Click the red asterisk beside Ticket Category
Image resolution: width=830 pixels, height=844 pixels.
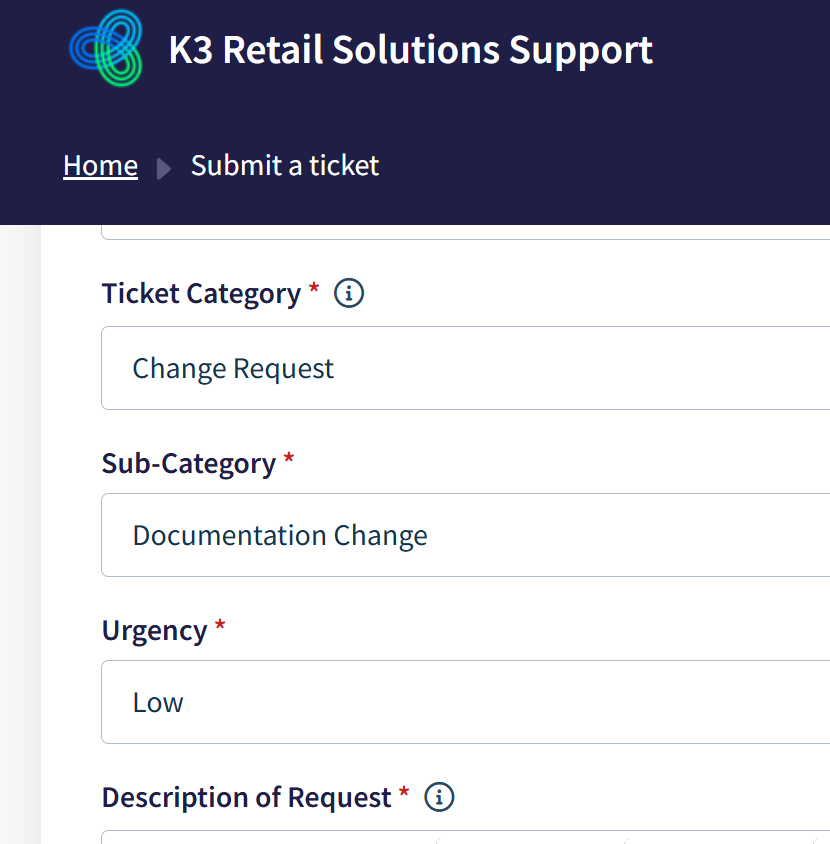coord(314,290)
